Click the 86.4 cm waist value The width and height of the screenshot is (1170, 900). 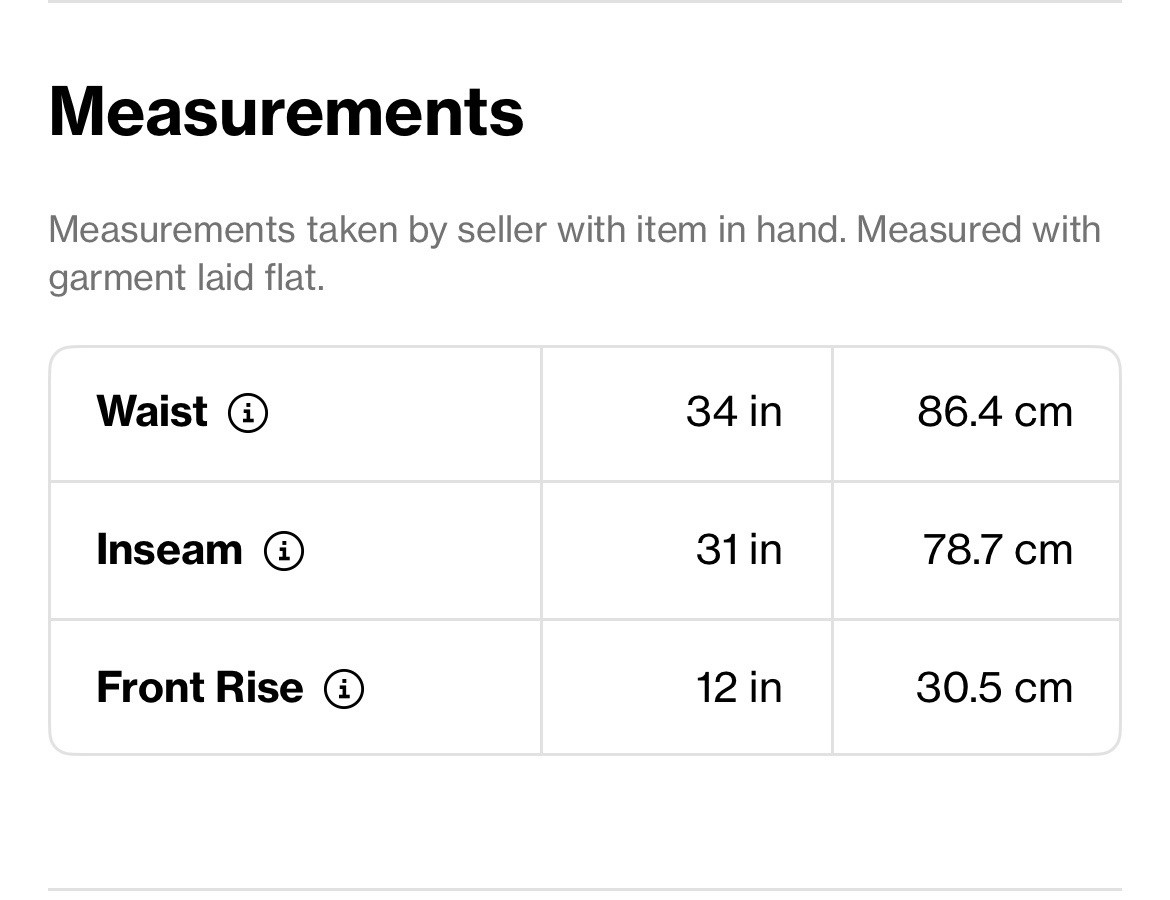tap(995, 412)
